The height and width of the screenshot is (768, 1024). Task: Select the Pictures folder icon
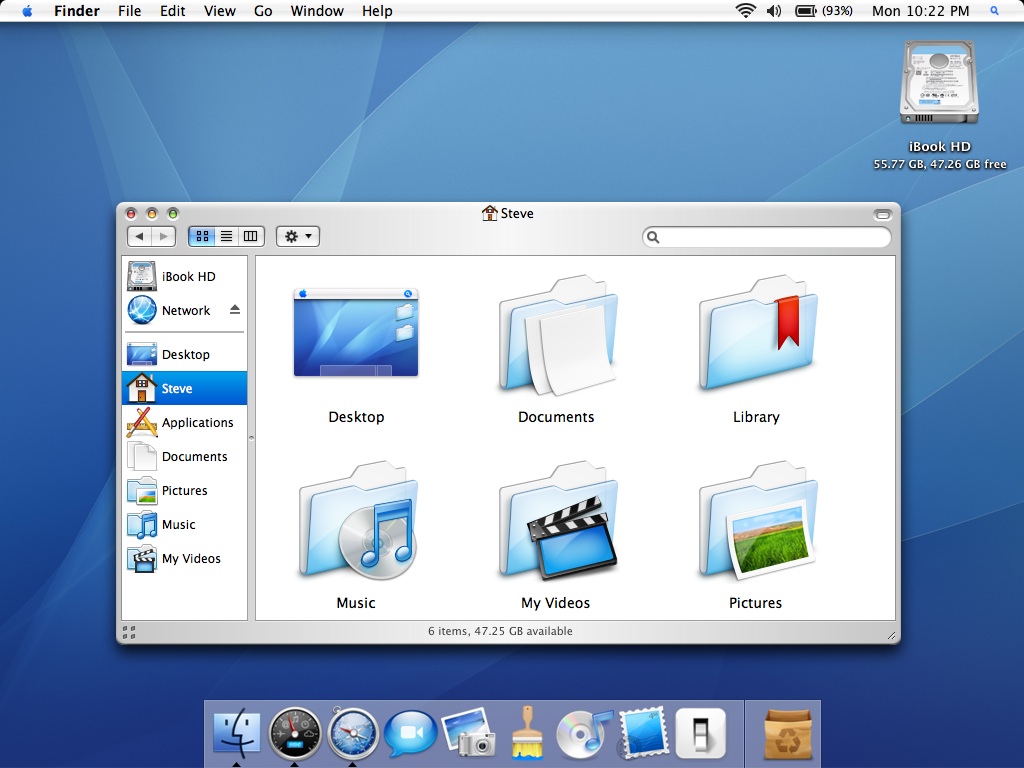[756, 524]
